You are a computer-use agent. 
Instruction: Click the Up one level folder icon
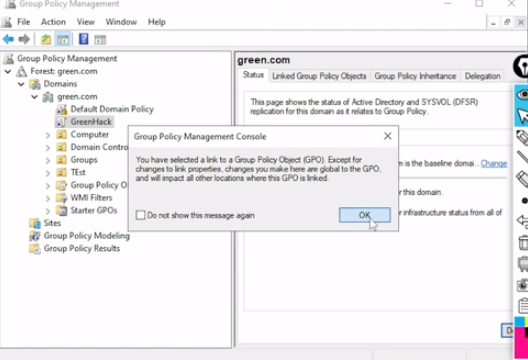tap(46, 39)
